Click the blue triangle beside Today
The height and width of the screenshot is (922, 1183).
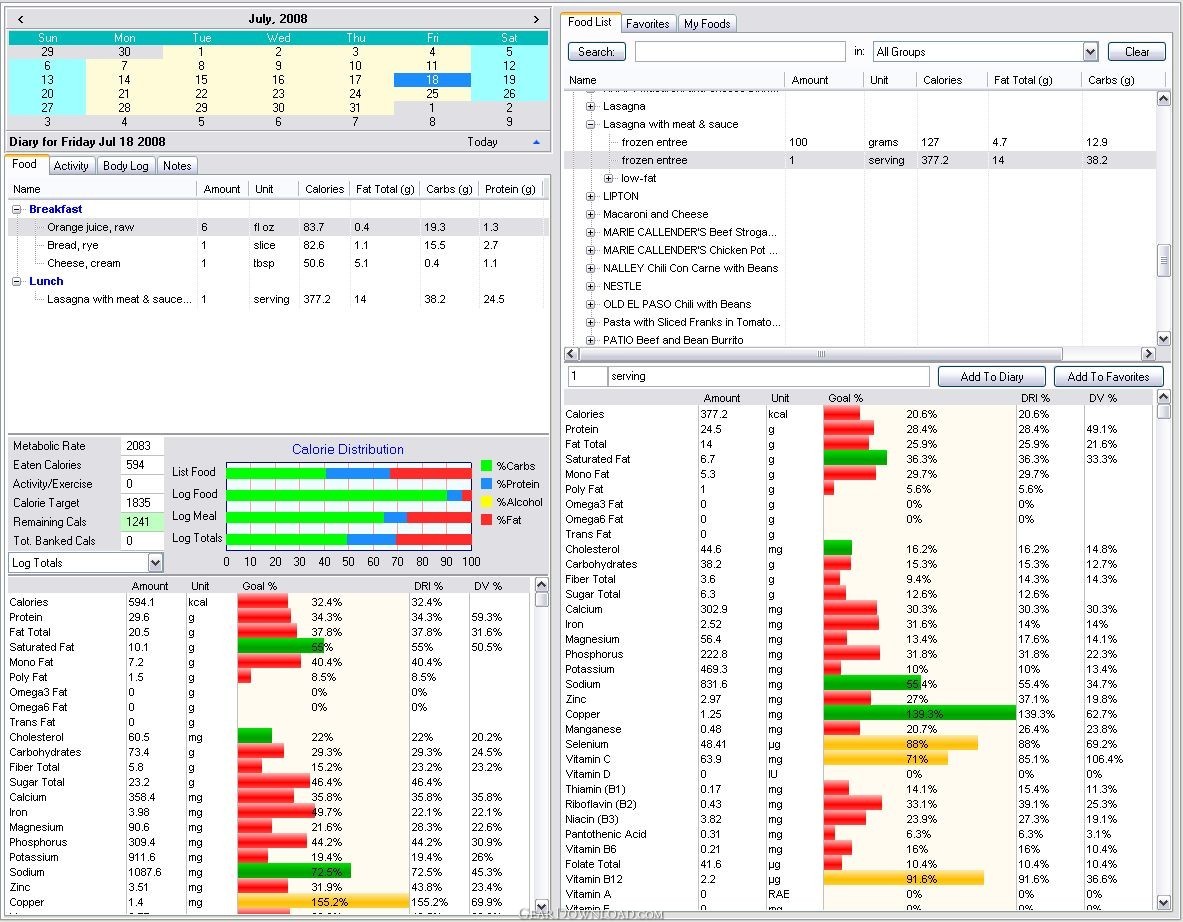coord(536,142)
